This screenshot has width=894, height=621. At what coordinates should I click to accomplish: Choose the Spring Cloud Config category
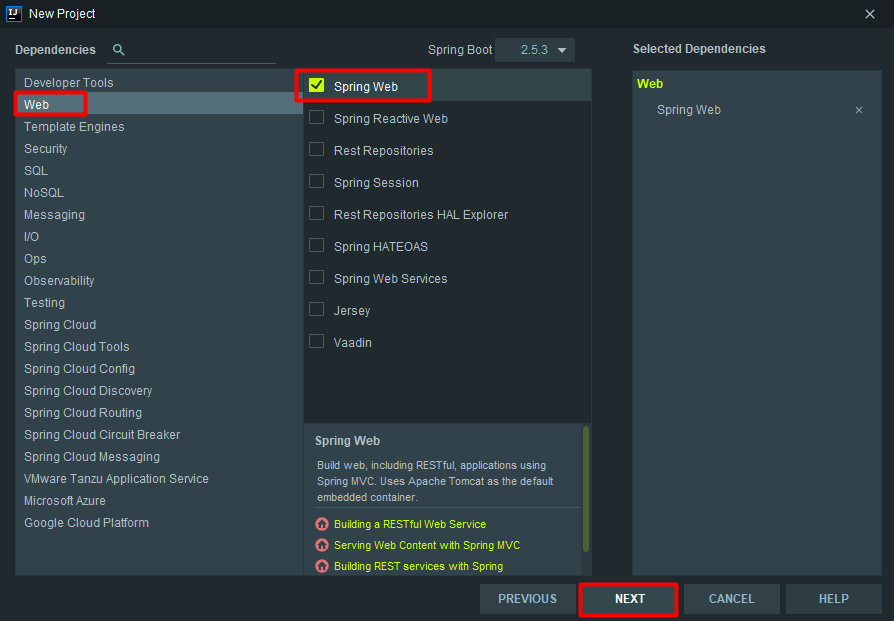[159, 369]
